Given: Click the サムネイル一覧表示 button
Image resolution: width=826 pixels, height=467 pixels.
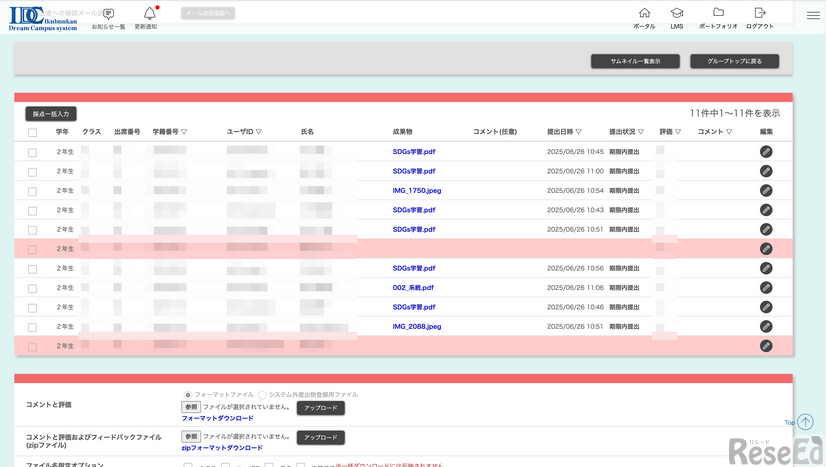Looking at the screenshot, I should point(635,61).
